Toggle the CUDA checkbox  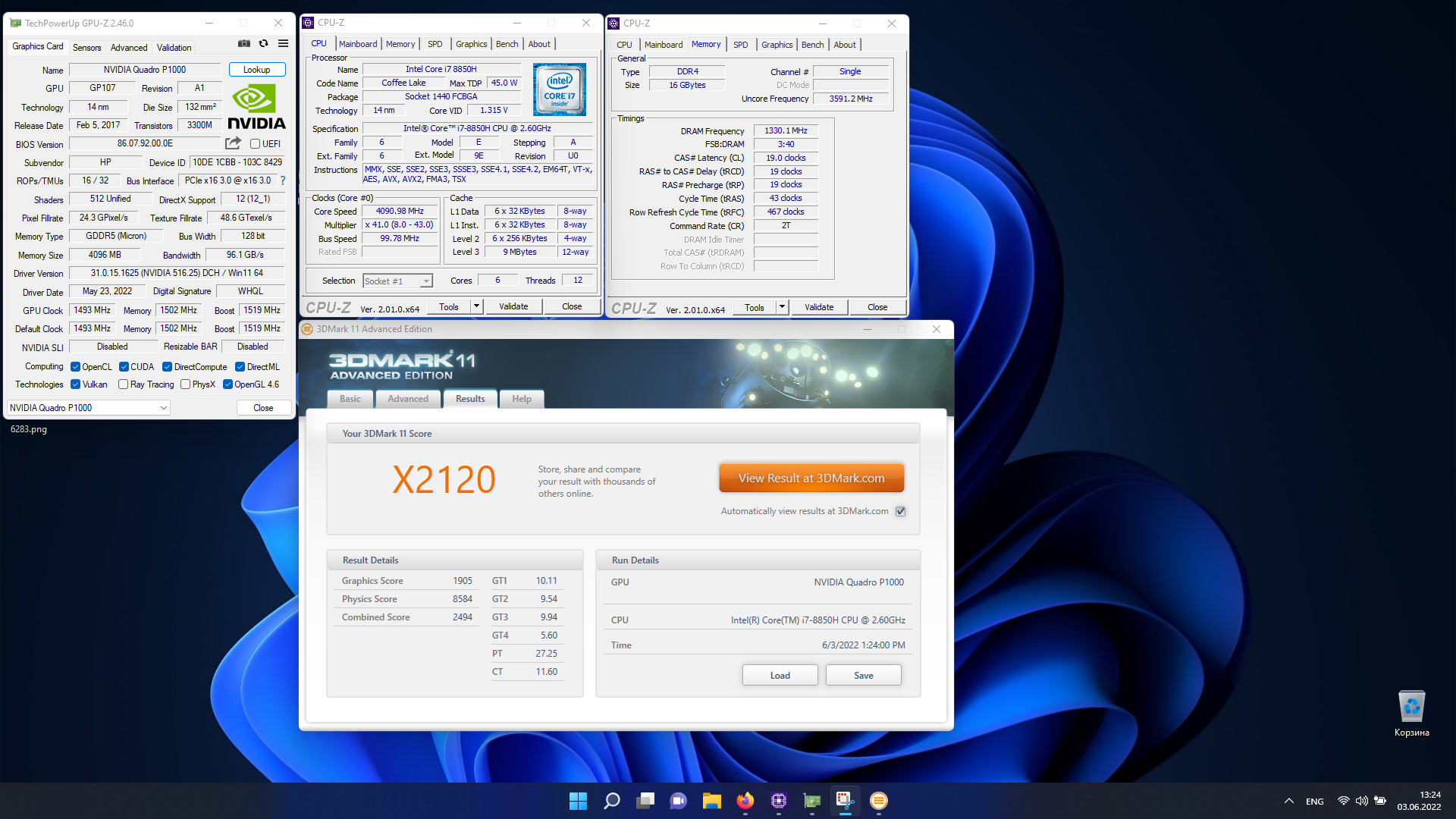tap(124, 367)
